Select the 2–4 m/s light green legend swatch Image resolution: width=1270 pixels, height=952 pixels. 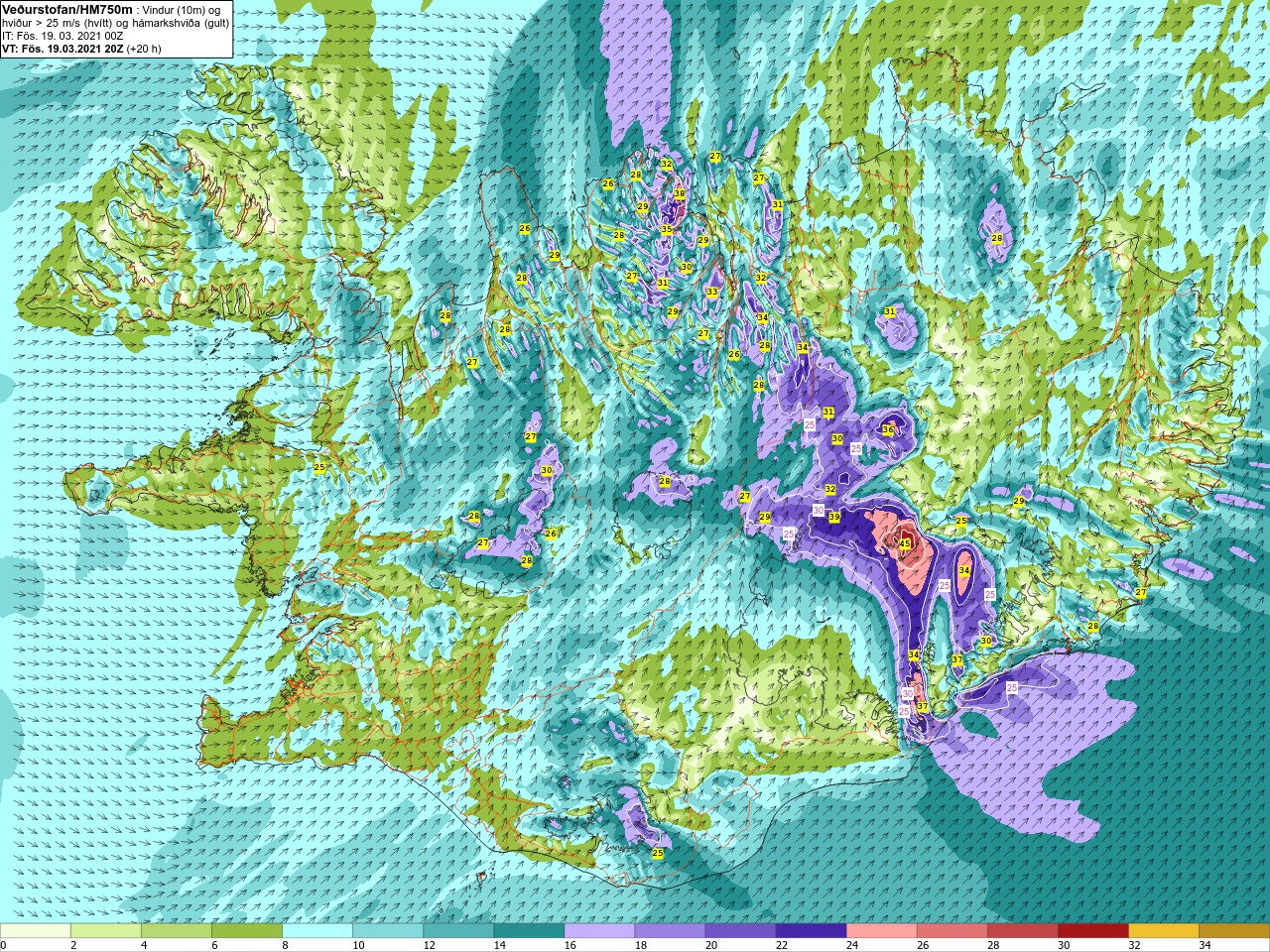(106, 931)
